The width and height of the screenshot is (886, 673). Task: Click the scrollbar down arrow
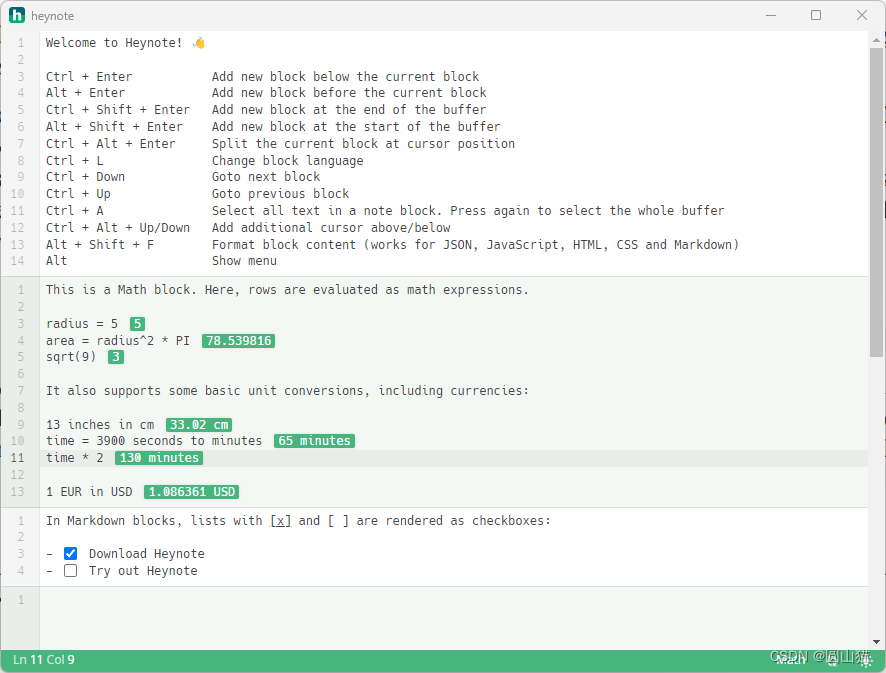(876, 642)
